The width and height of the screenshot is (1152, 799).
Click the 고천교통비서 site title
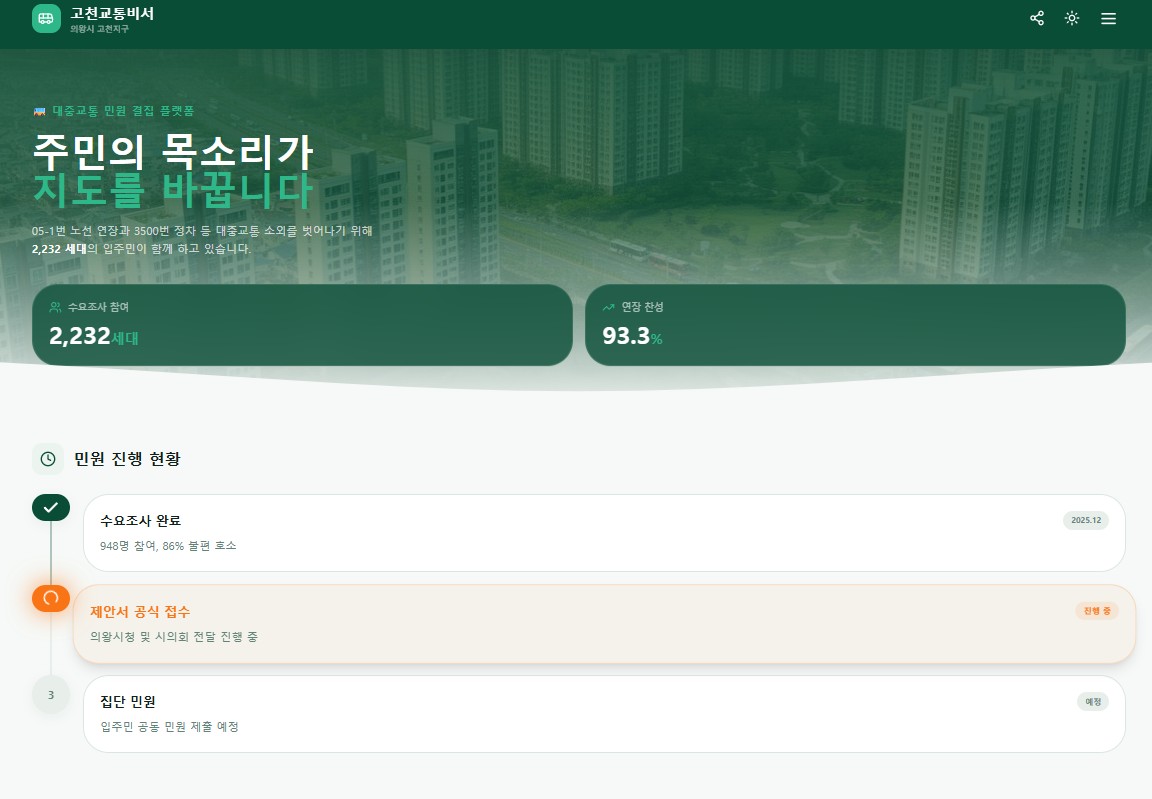click(x=110, y=14)
